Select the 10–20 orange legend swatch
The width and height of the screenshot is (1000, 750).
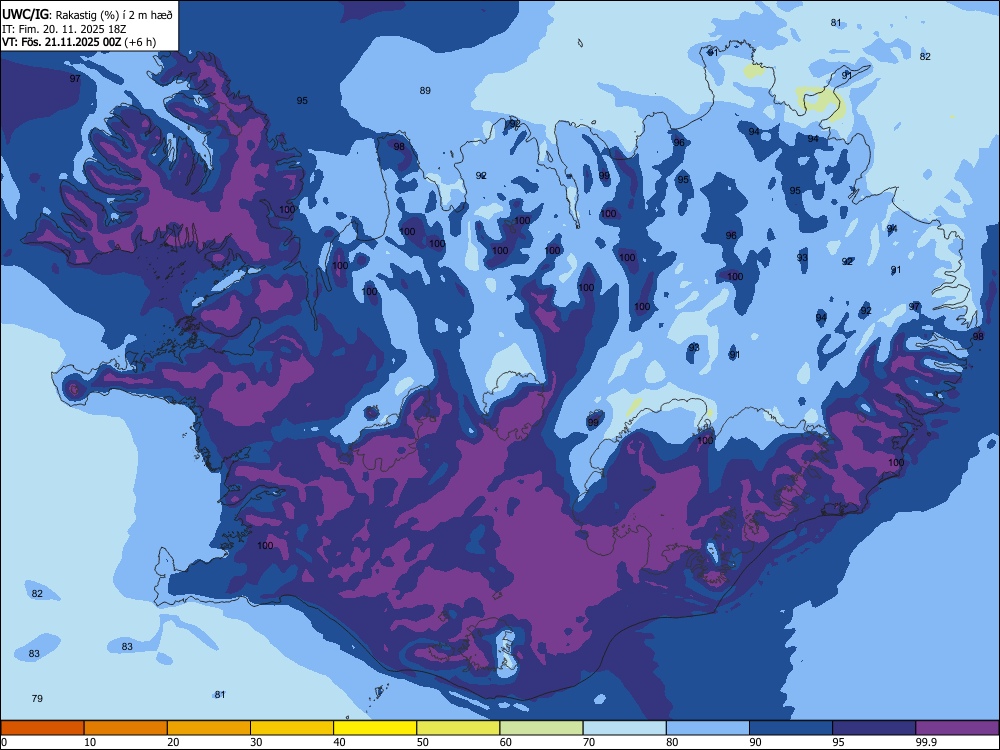(x=126, y=728)
